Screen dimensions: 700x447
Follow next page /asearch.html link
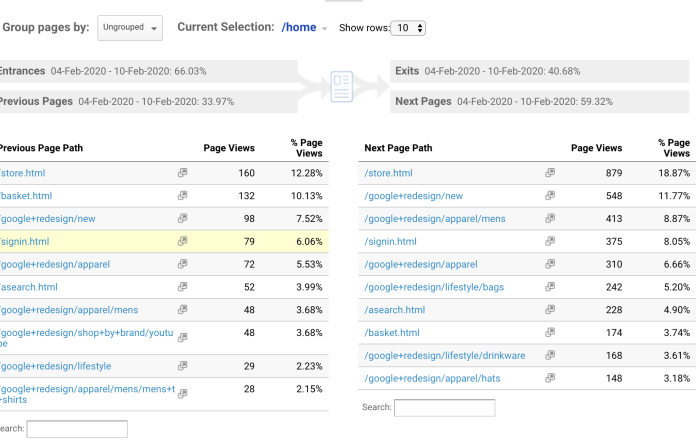point(395,309)
